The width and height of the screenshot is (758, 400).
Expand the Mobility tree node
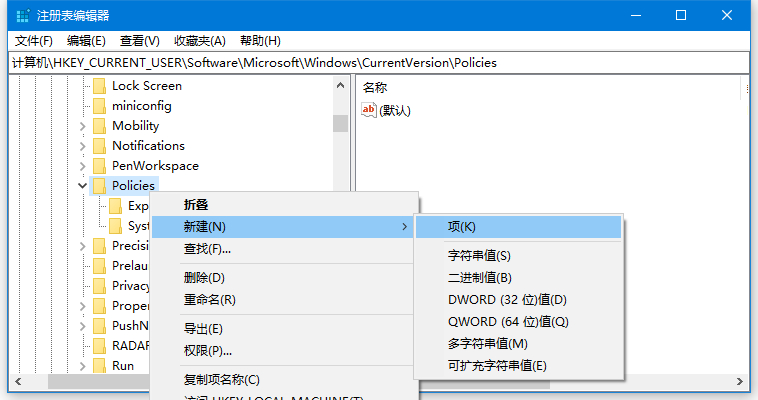click(x=83, y=126)
